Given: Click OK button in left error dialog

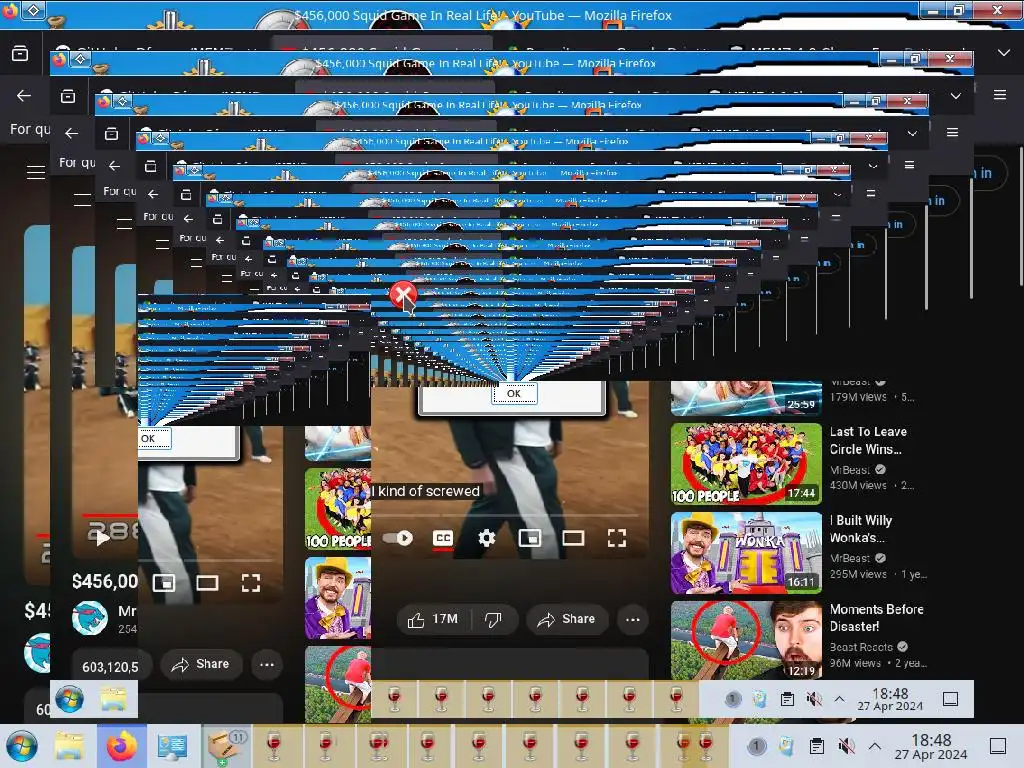Looking at the screenshot, I should pos(154,438).
